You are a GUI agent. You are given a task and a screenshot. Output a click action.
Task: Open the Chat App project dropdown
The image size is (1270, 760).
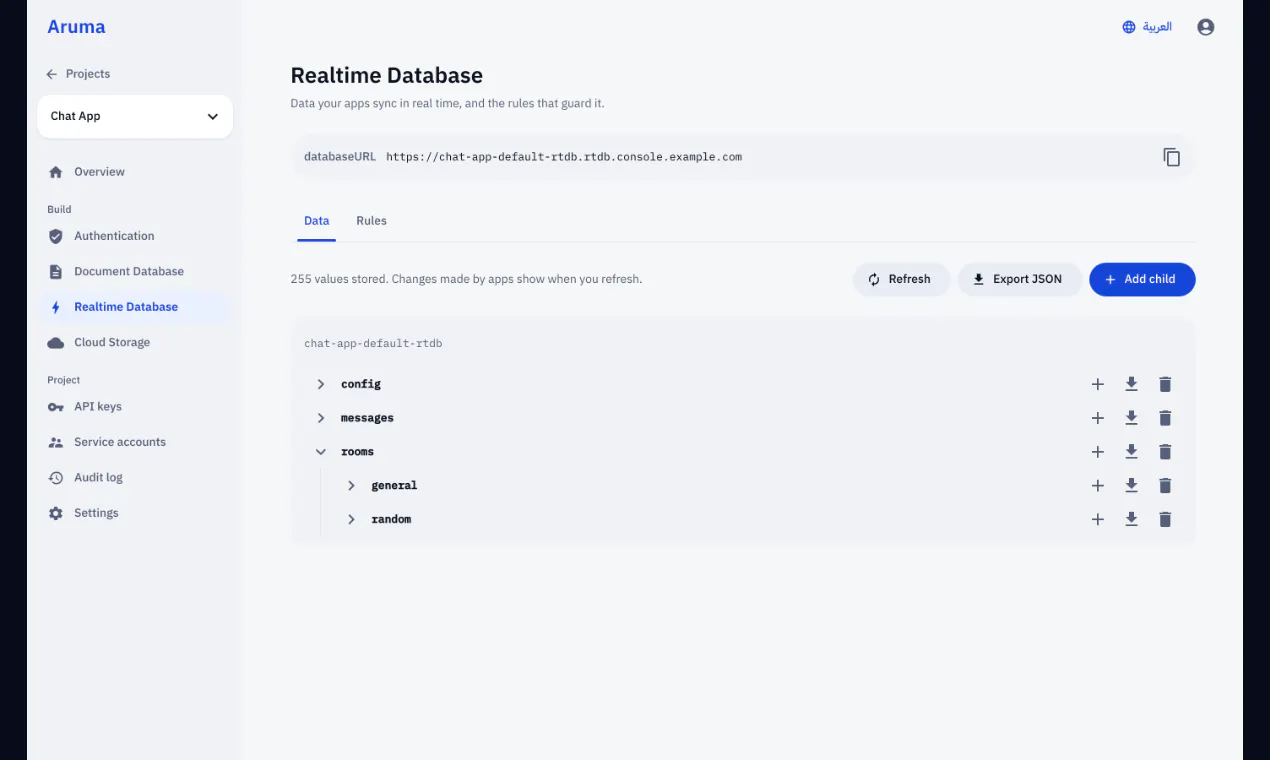[x=135, y=116]
